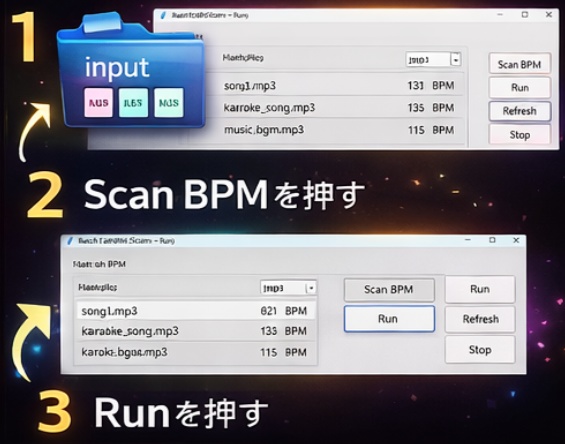Viewport: 565px width, 444px height.
Task: Select the teal middle file tile in input folder
Action: [133, 103]
